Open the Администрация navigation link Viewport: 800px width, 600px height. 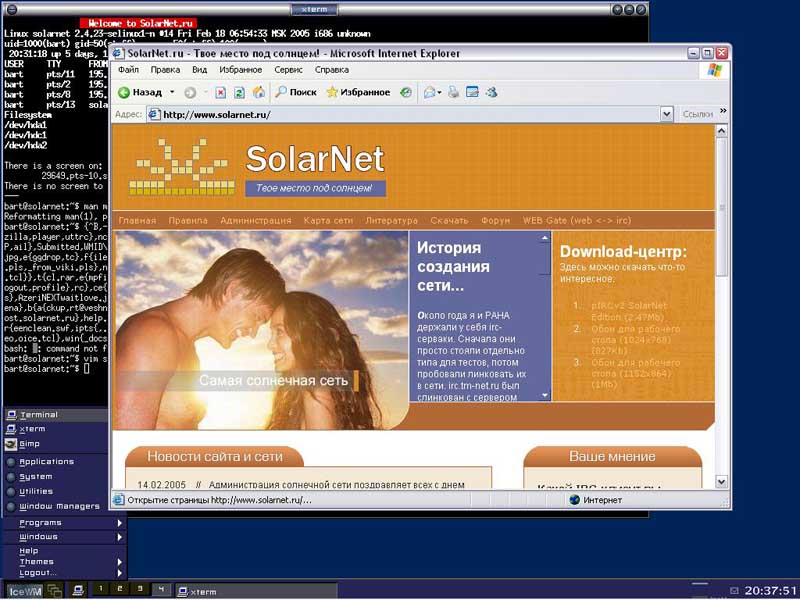[x=256, y=220]
